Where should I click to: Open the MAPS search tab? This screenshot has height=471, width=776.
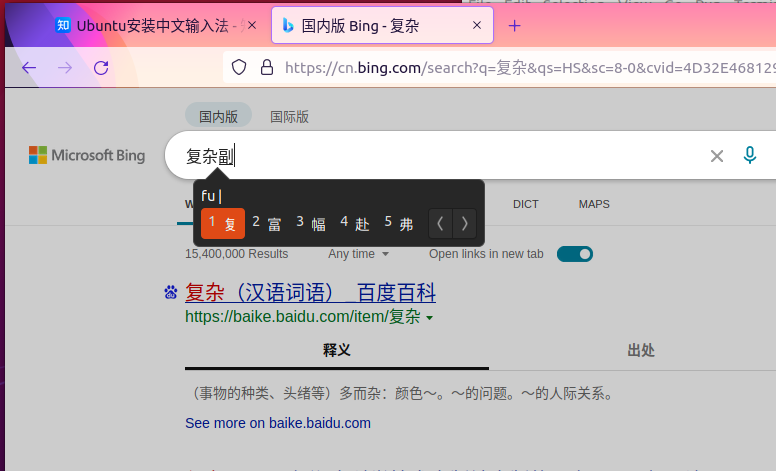[594, 204]
